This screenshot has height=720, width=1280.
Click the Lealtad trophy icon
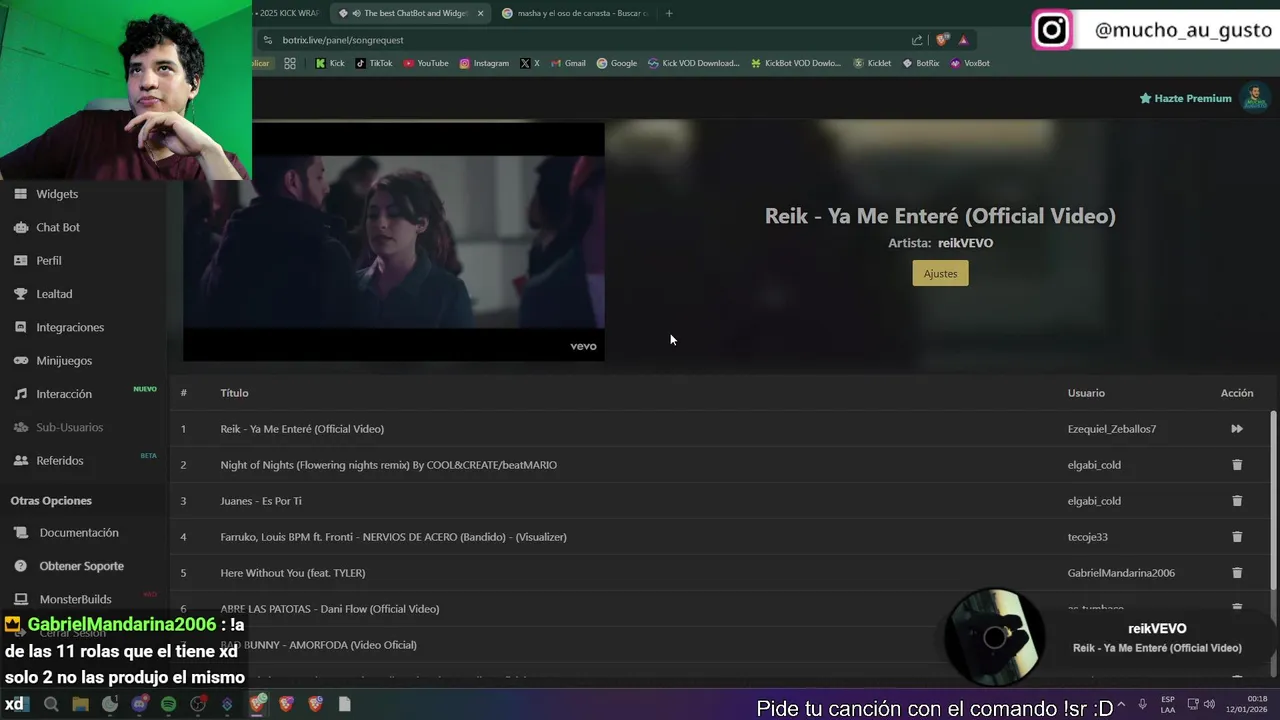click(20, 294)
